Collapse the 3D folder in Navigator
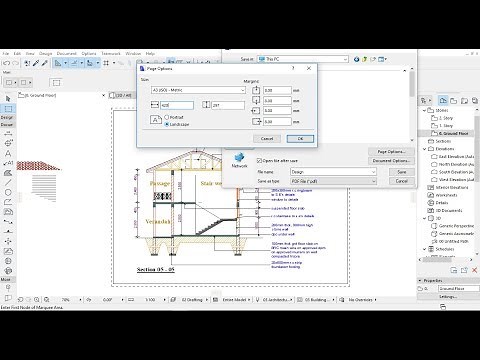The image size is (480, 360). (424, 218)
